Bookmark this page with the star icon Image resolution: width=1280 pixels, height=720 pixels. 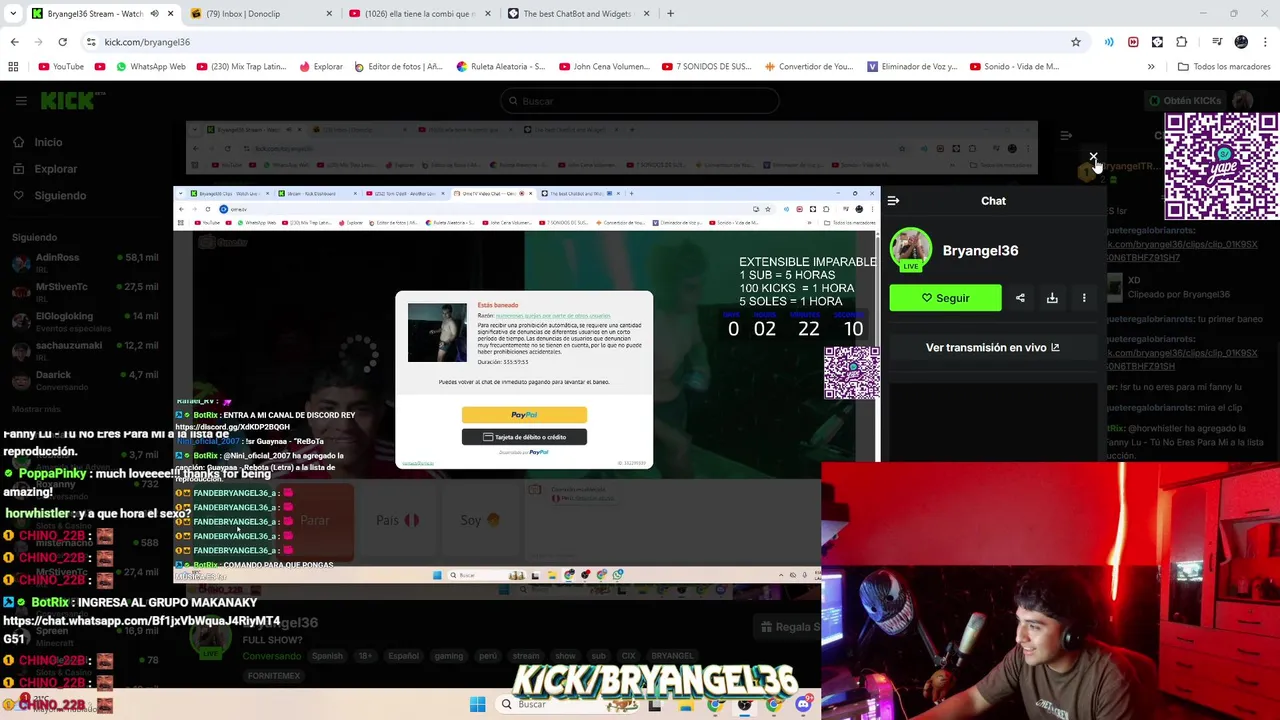(1076, 42)
